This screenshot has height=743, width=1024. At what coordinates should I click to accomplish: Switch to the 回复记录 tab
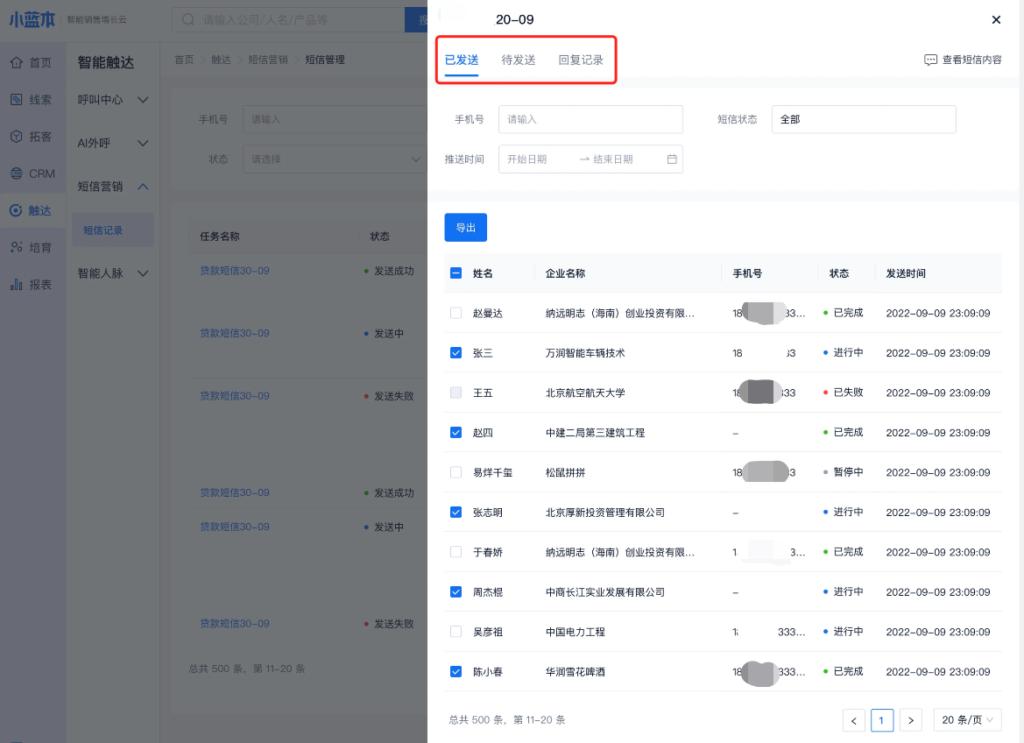[x=580, y=60]
